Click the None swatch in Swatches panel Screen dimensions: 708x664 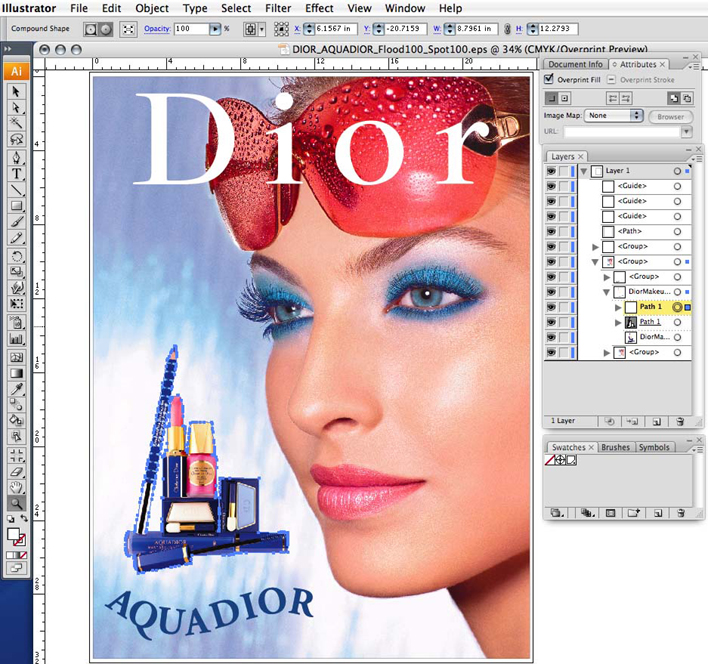(550, 460)
